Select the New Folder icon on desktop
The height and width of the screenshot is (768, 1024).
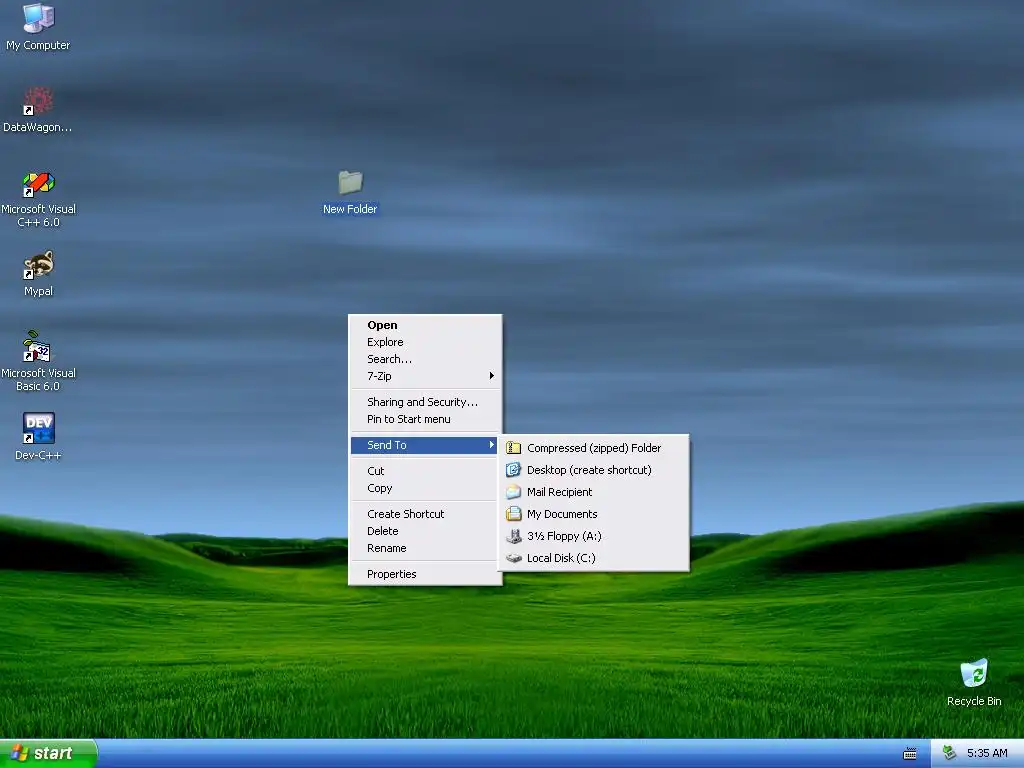point(350,182)
